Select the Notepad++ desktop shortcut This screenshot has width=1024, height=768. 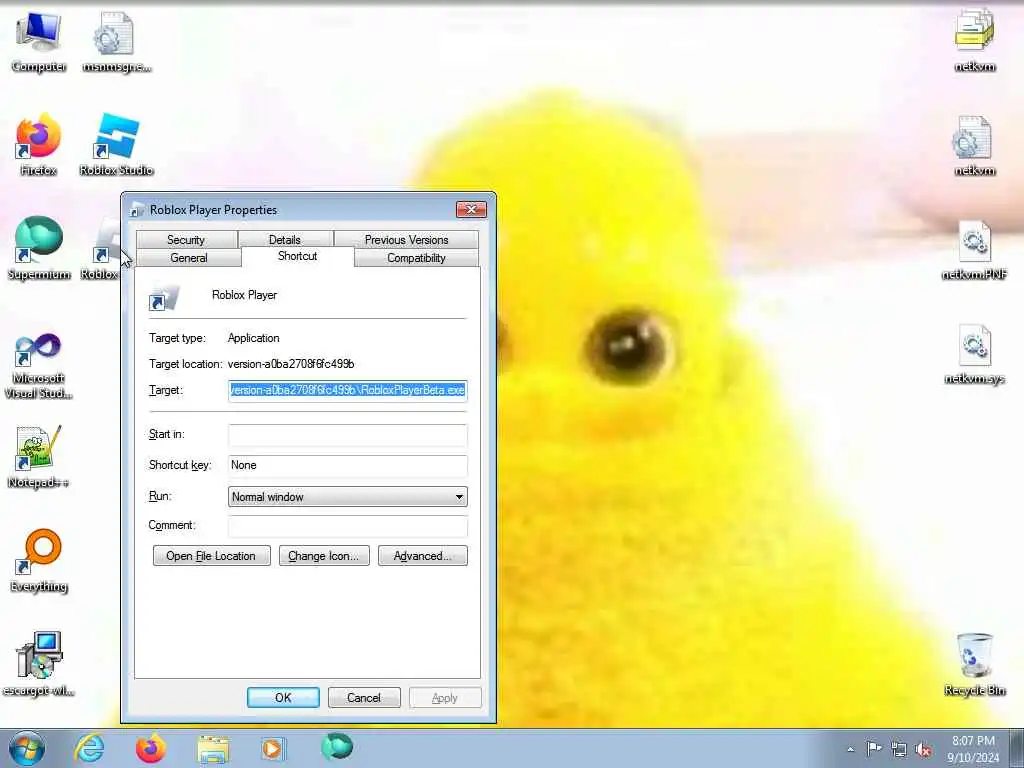tap(39, 456)
